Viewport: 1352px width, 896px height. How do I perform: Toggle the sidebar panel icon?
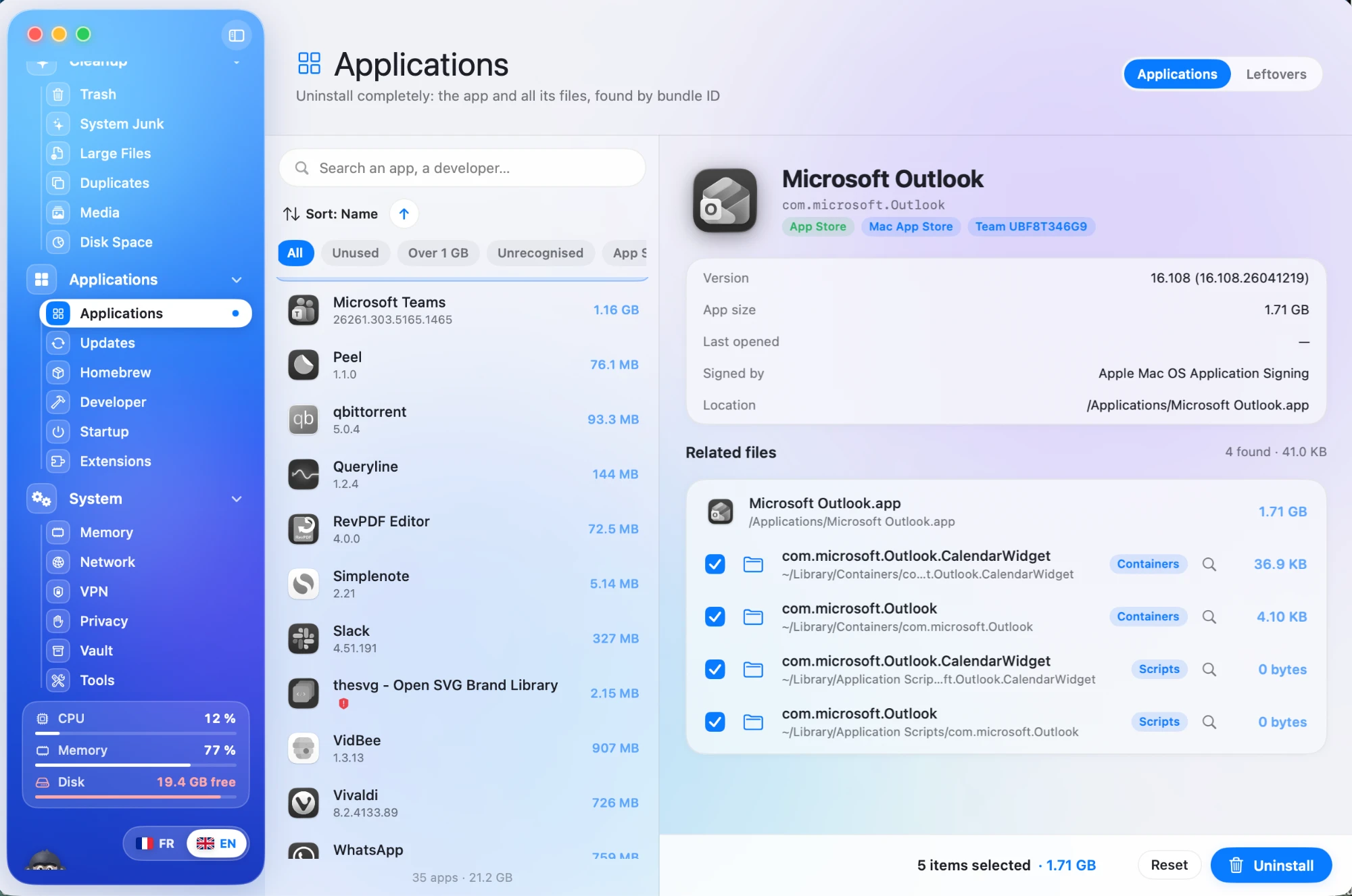[237, 35]
